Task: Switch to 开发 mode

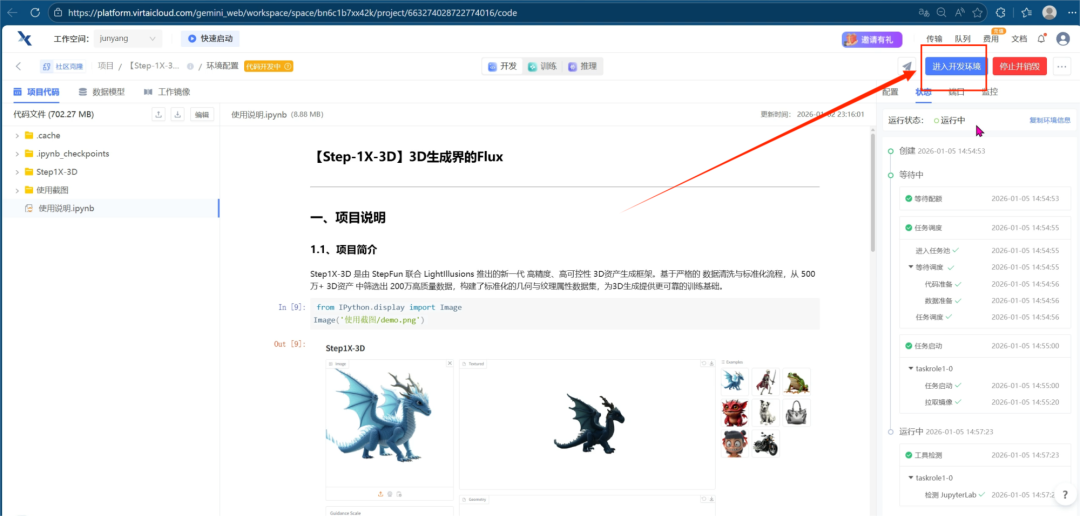Action: click(503, 66)
